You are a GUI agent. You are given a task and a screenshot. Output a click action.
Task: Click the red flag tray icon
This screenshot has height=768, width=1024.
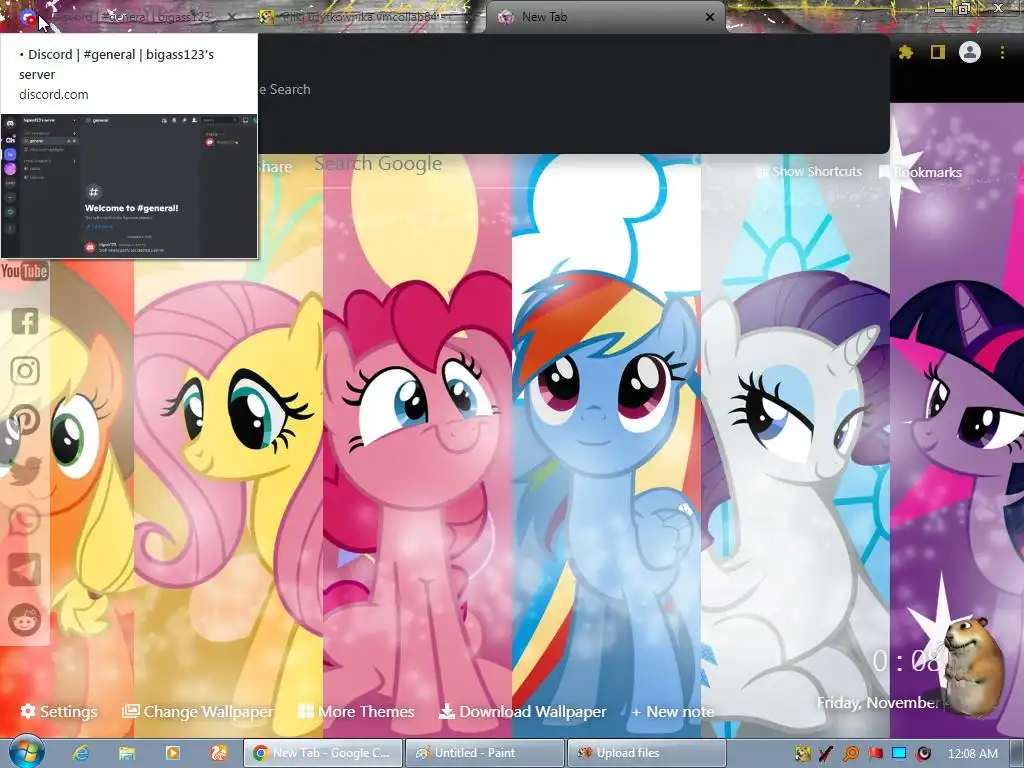click(x=875, y=754)
